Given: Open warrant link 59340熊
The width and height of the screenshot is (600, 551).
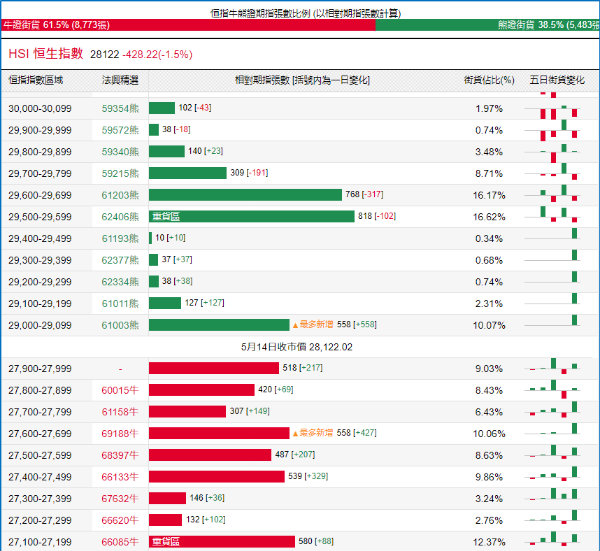Looking at the screenshot, I should point(120,152).
